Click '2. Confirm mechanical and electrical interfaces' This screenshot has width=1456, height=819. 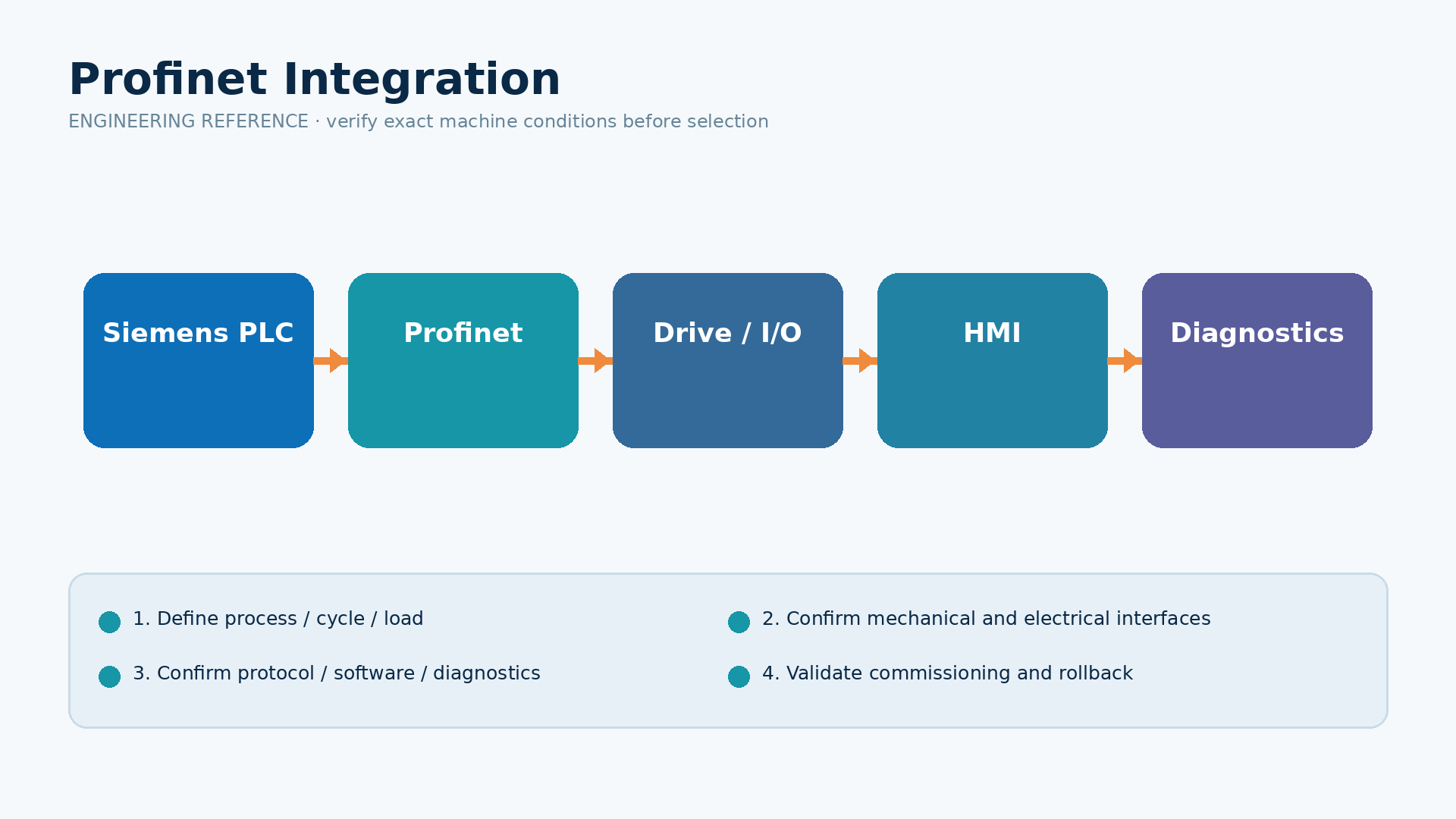pyautogui.click(x=987, y=619)
